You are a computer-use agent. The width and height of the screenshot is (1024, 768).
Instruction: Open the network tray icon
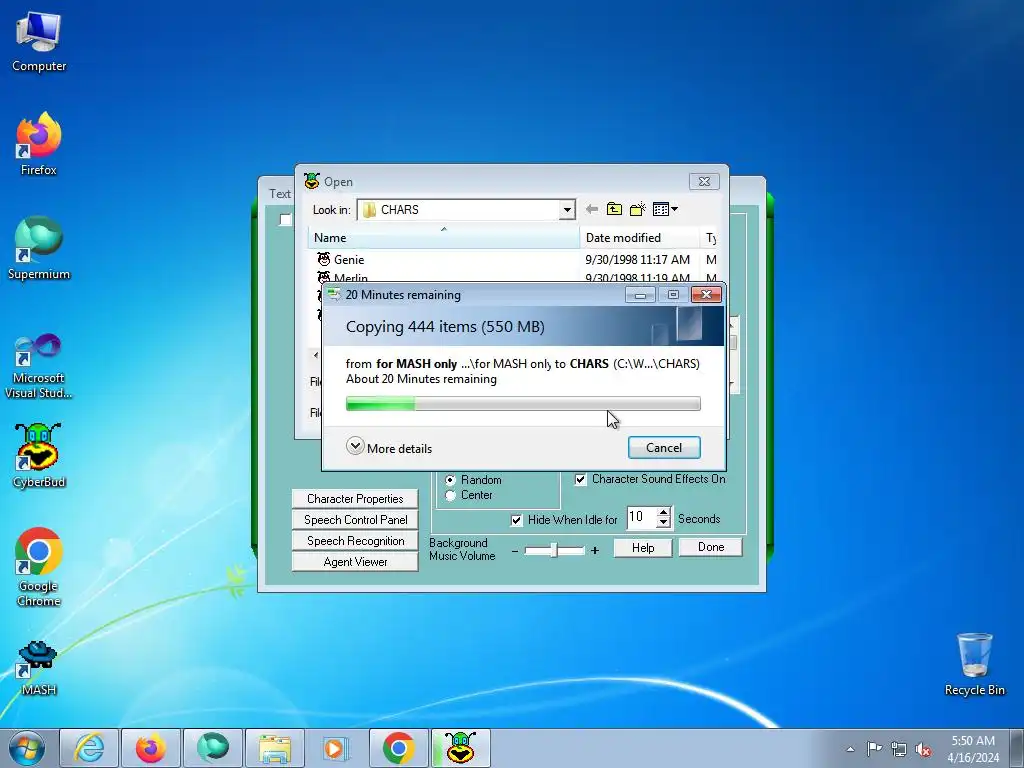[899, 749]
